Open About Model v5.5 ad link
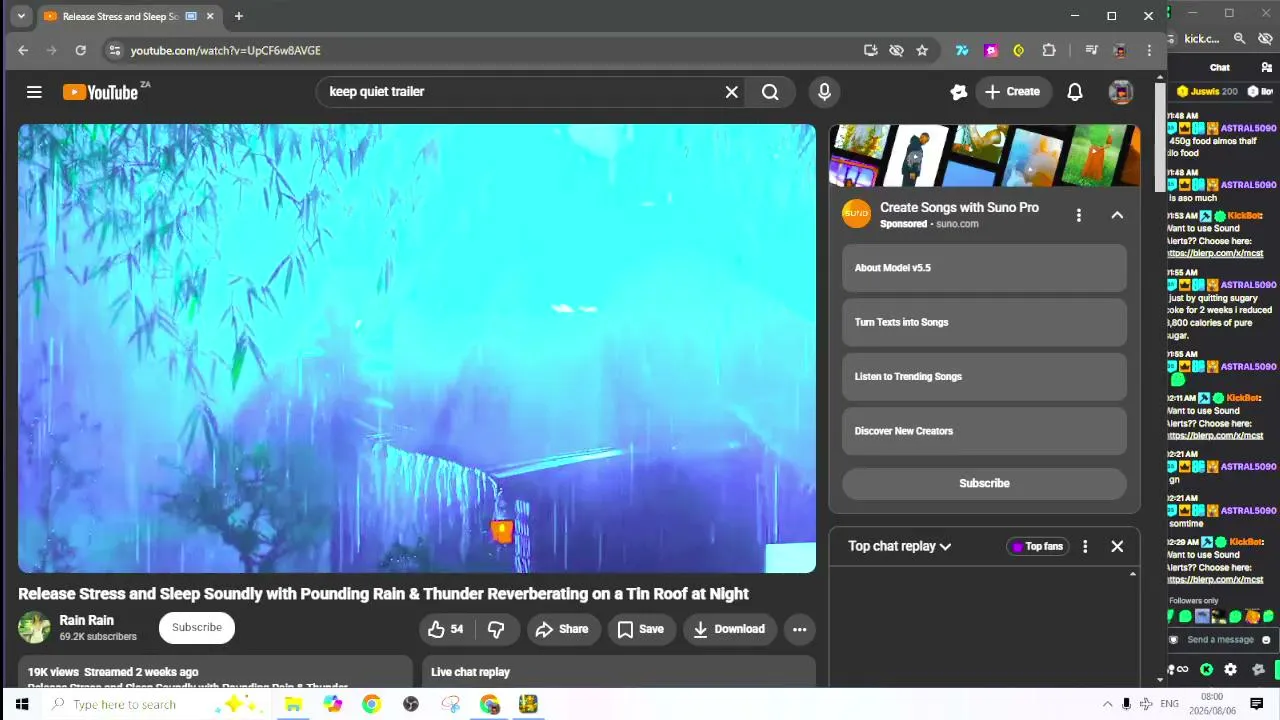Image resolution: width=1280 pixels, height=720 pixels. pyautogui.click(x=984, y=268)
